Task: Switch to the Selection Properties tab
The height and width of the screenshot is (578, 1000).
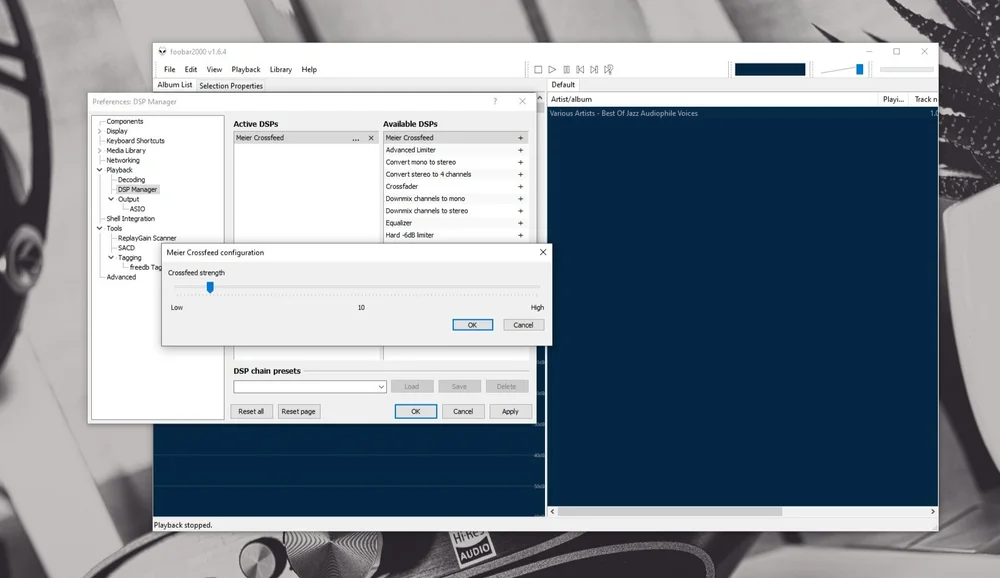Action: [231, 85]
